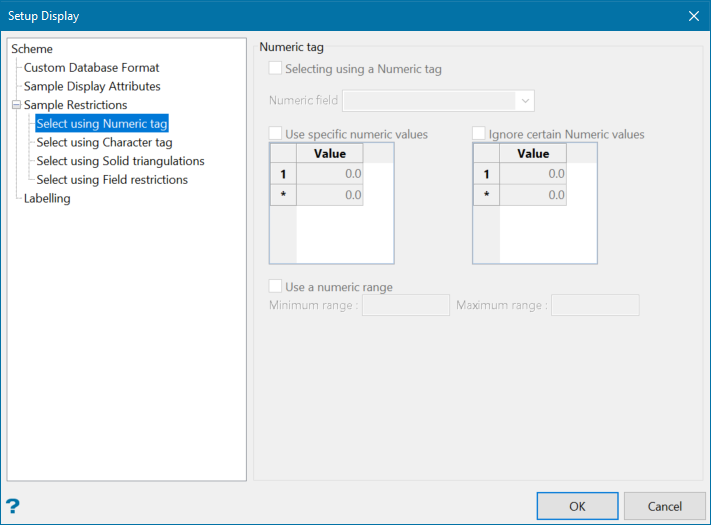Open the Labelling section
711x525 pixels.
[x=47, y=199]
